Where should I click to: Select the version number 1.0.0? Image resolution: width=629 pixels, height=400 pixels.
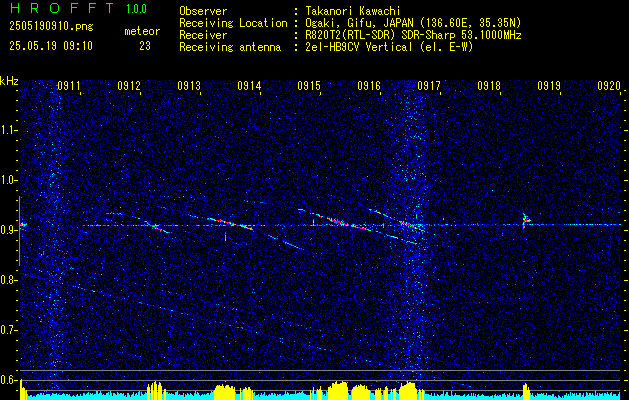tap(136, 9)
